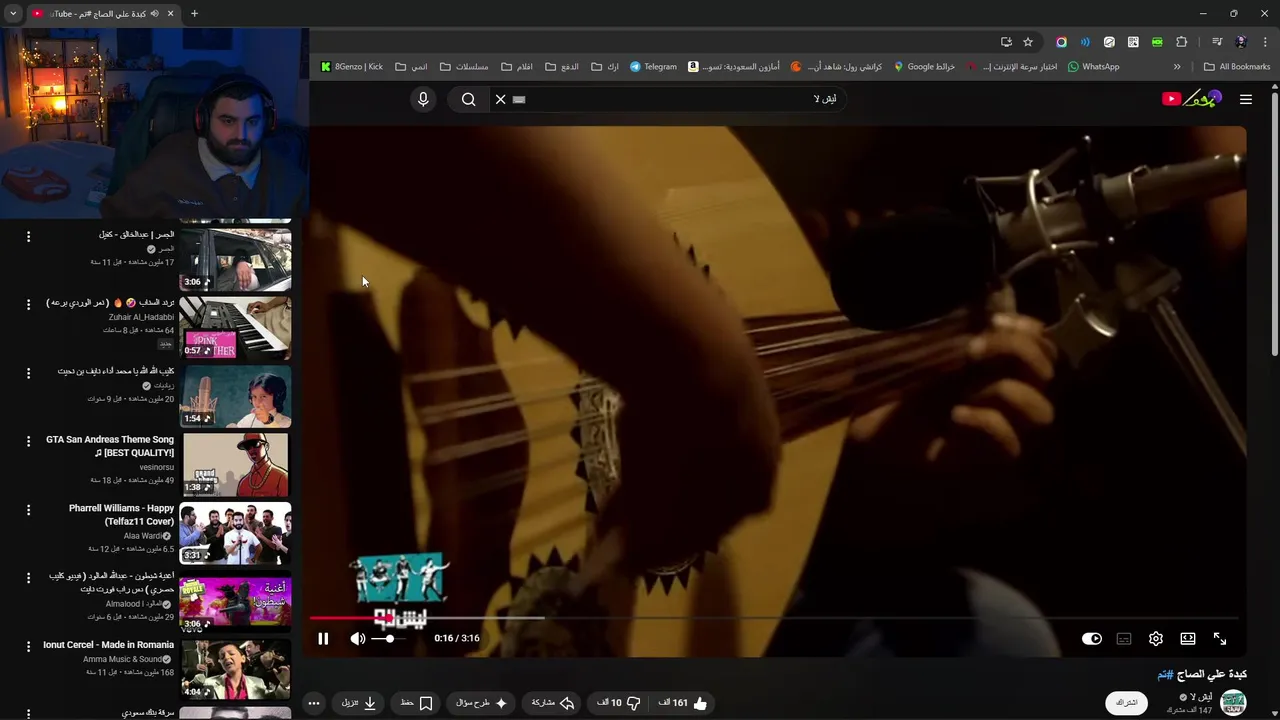Open the YouTube hamburger guide menu
Image resolution: width=1280 pixels, height=720 pixels.
tap(1245, 99)
